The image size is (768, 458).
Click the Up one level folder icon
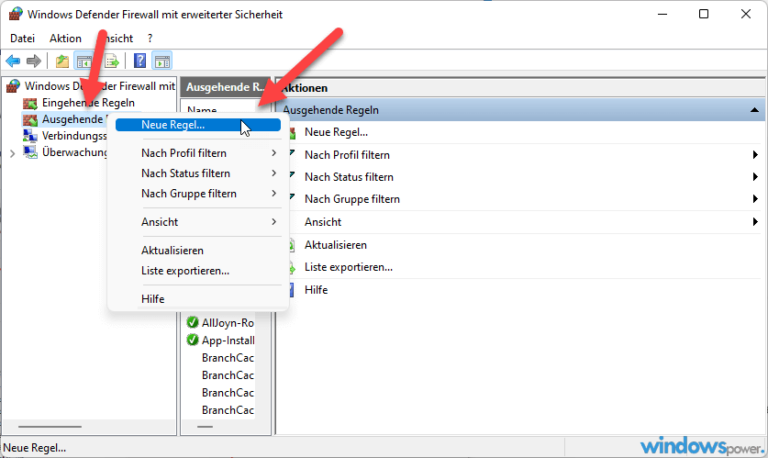62,61
